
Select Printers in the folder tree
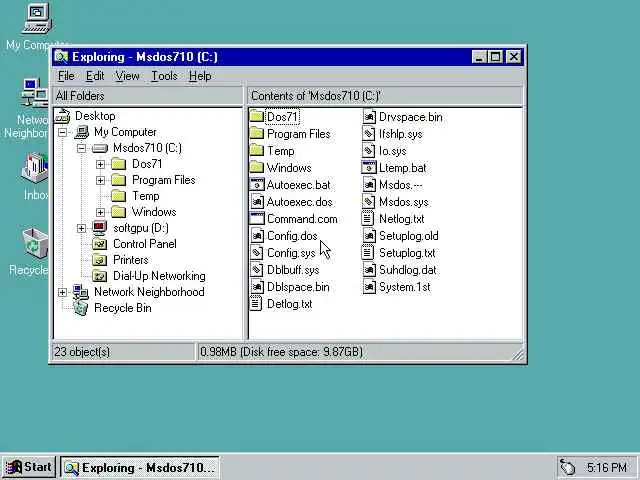pyautogui.click(x=131, y=260)
